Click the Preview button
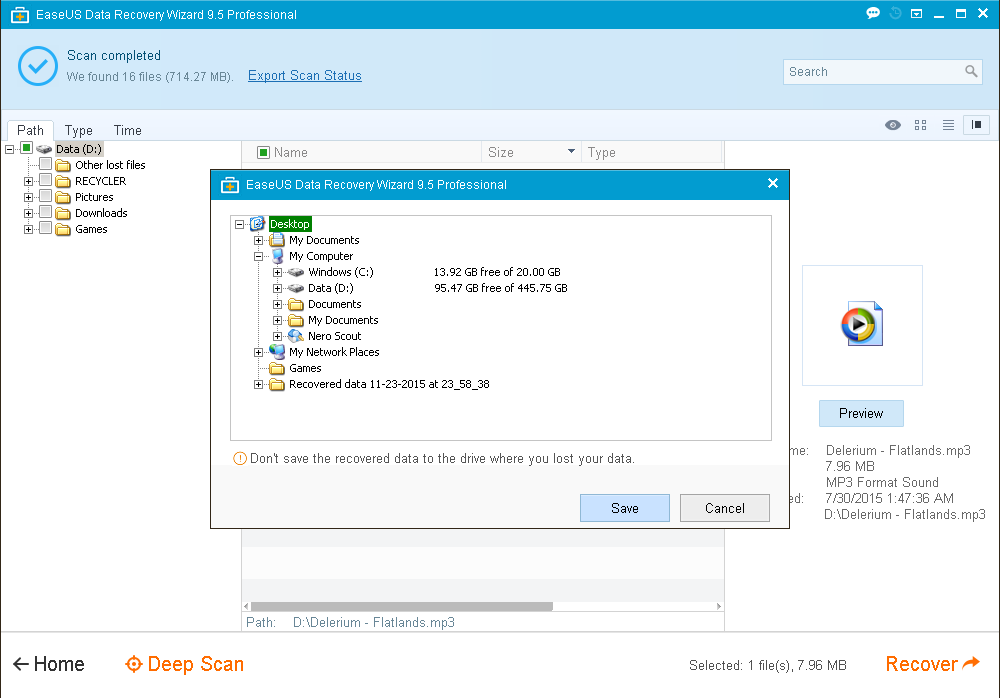The image size is (1000, 698). click(861, 413)
